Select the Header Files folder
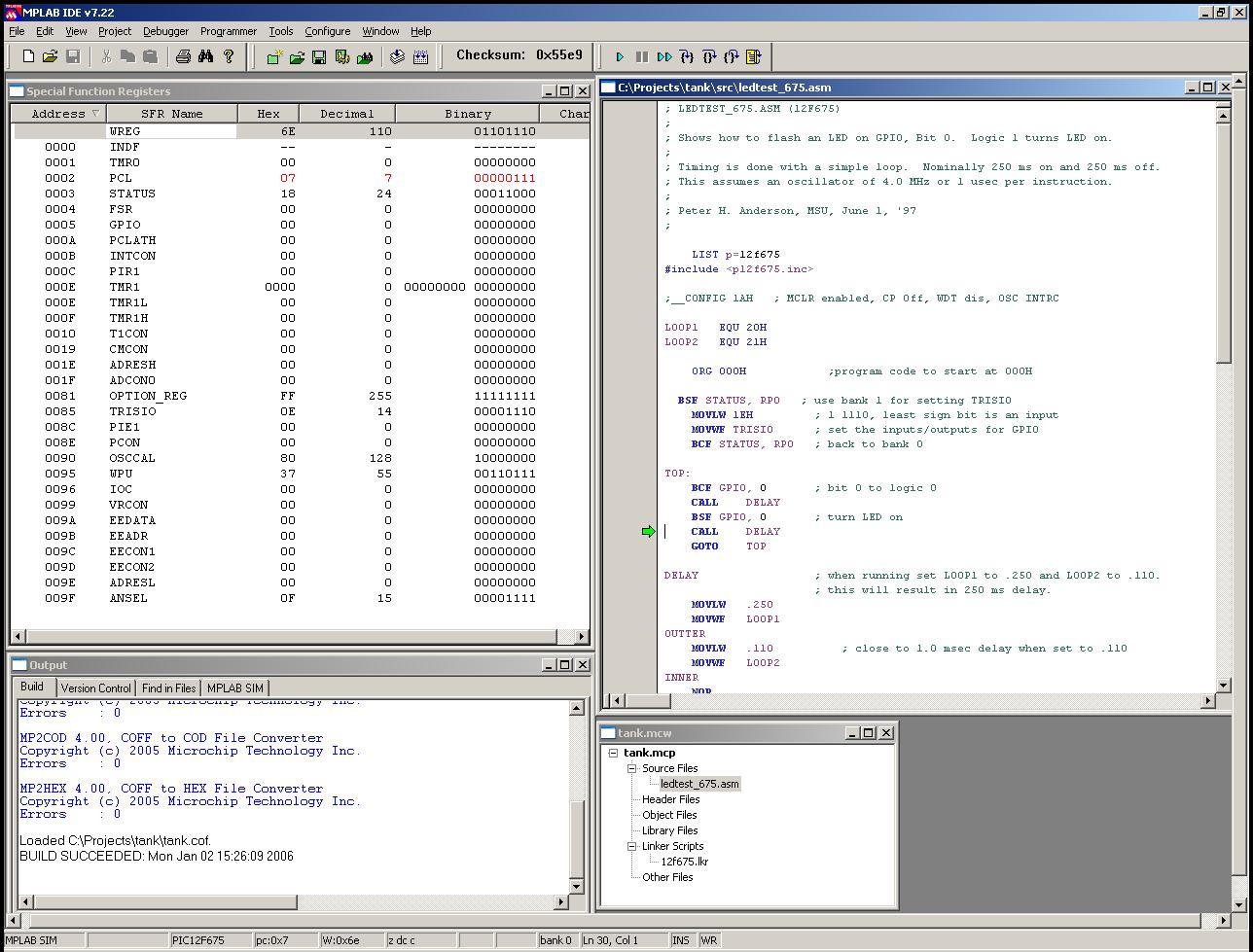This screenshot has height=952, width=1253. [670, 799]
